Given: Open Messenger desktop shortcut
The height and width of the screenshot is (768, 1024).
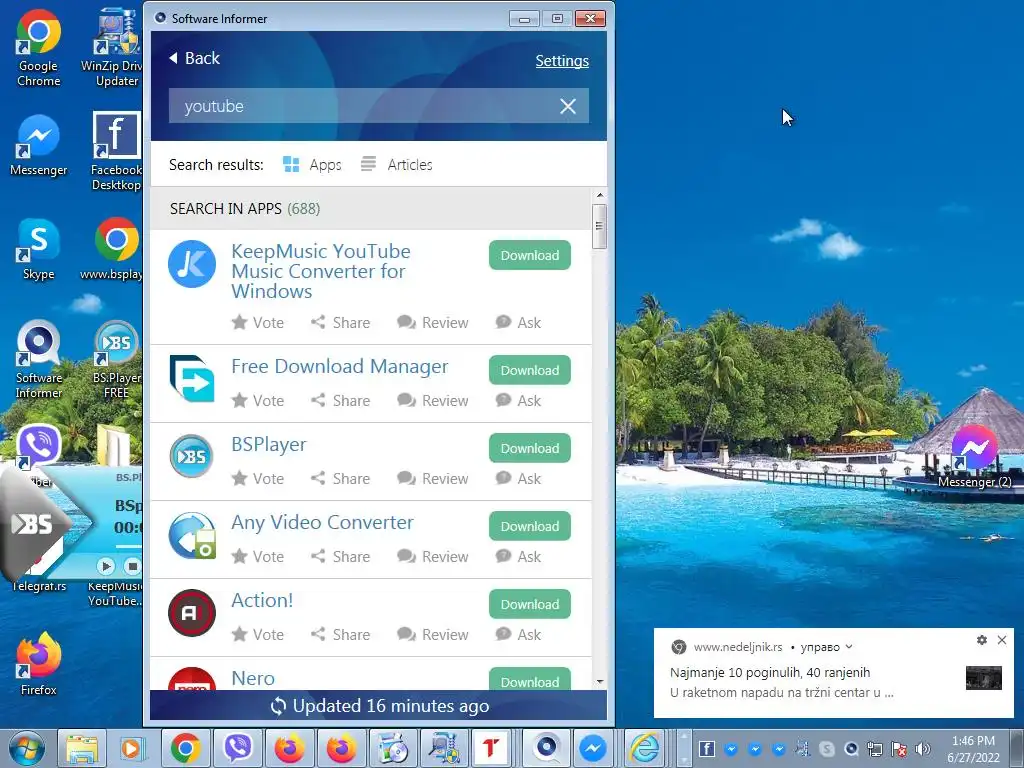Looking at the screenshot, I should tap(39, 146).
